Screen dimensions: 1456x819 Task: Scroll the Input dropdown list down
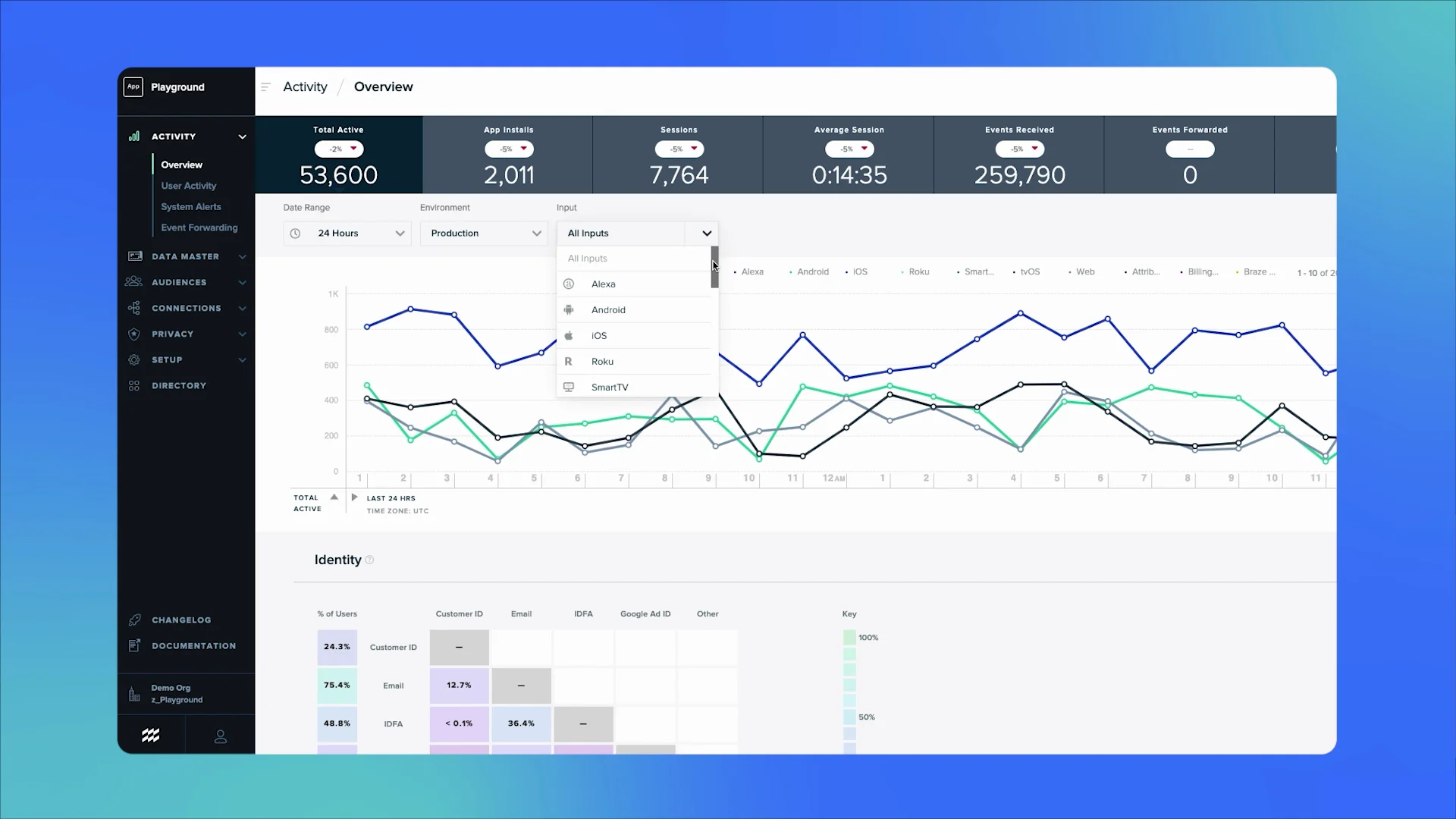tap(715, 388)
